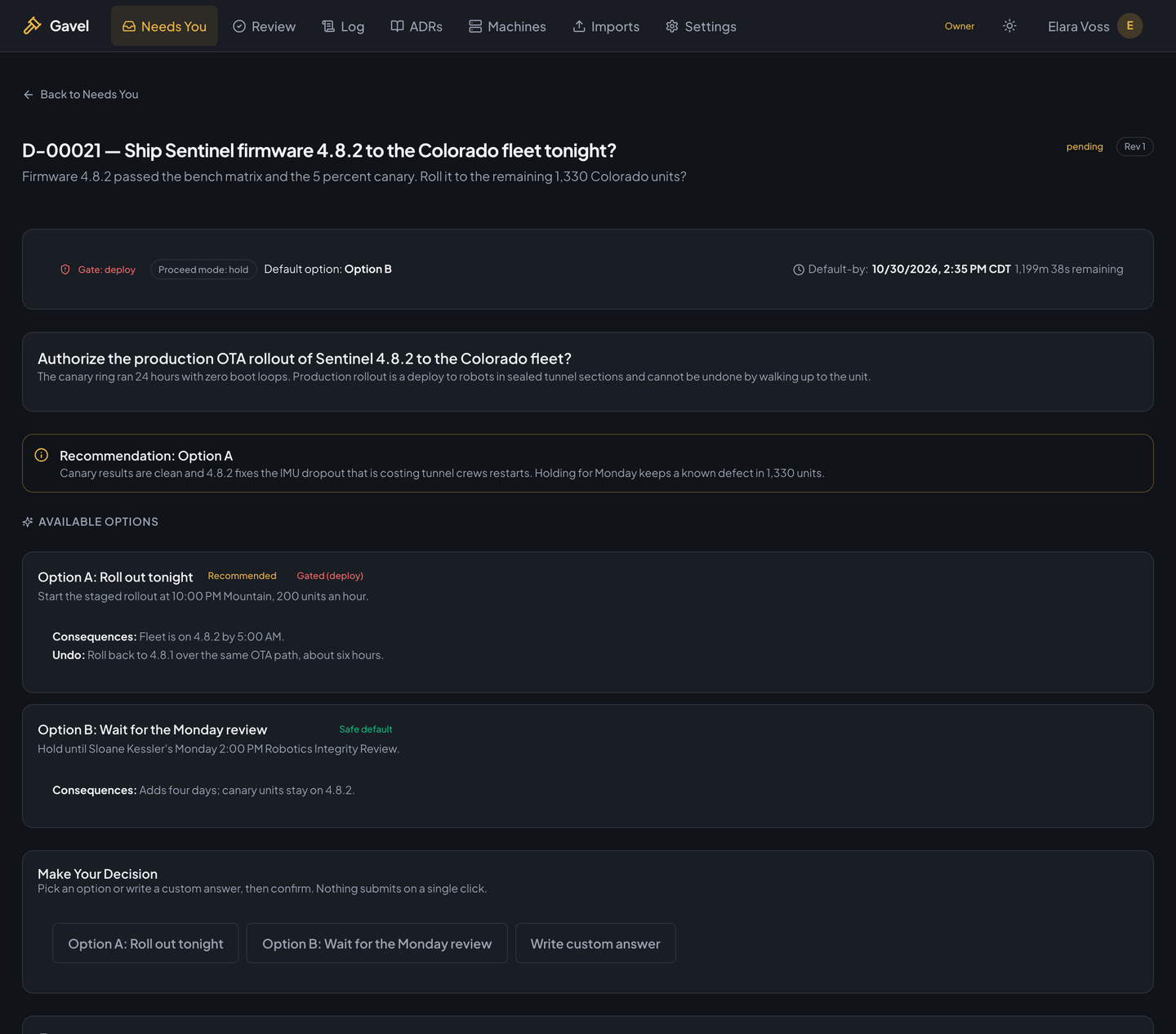Viewport: 1176px width, 1034px height.
Task: Click the Default option: Option B text
Action: click(x=327, y=269)
